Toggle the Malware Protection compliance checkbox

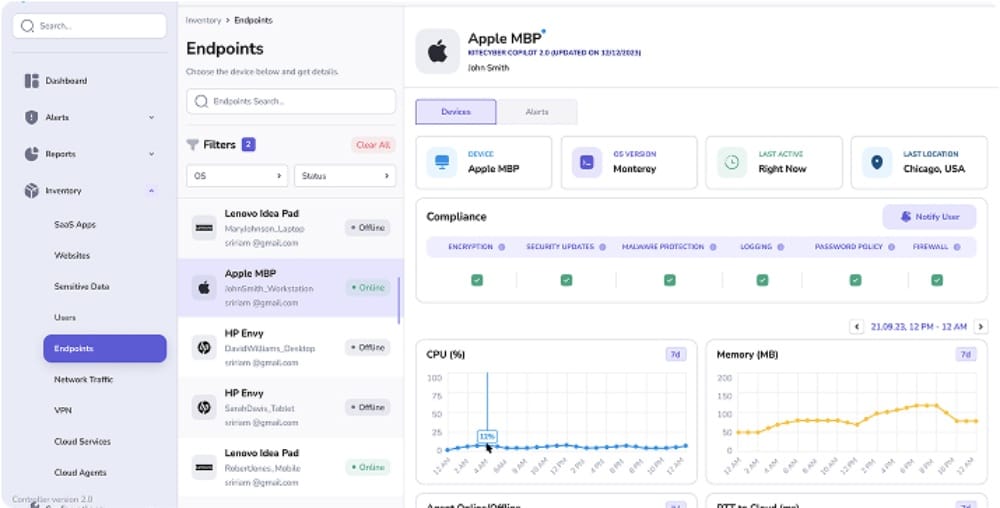point(670,280)
